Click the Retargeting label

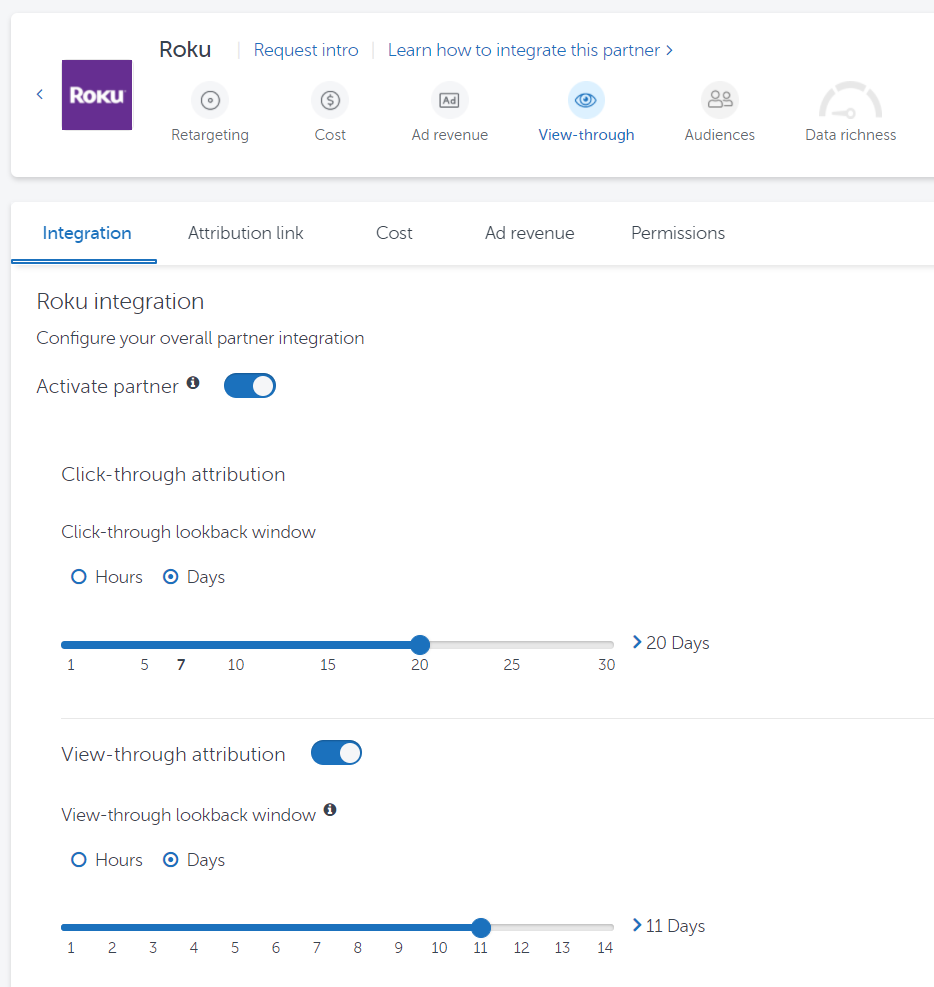(210, 135)
